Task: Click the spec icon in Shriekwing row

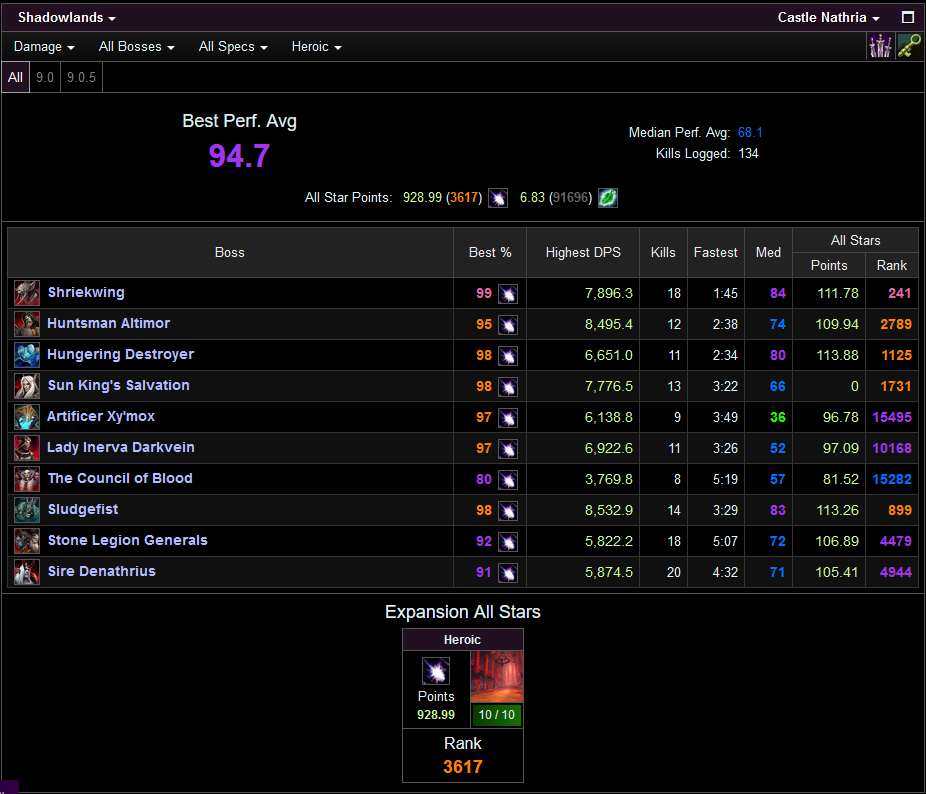Action: pos(508,294)
